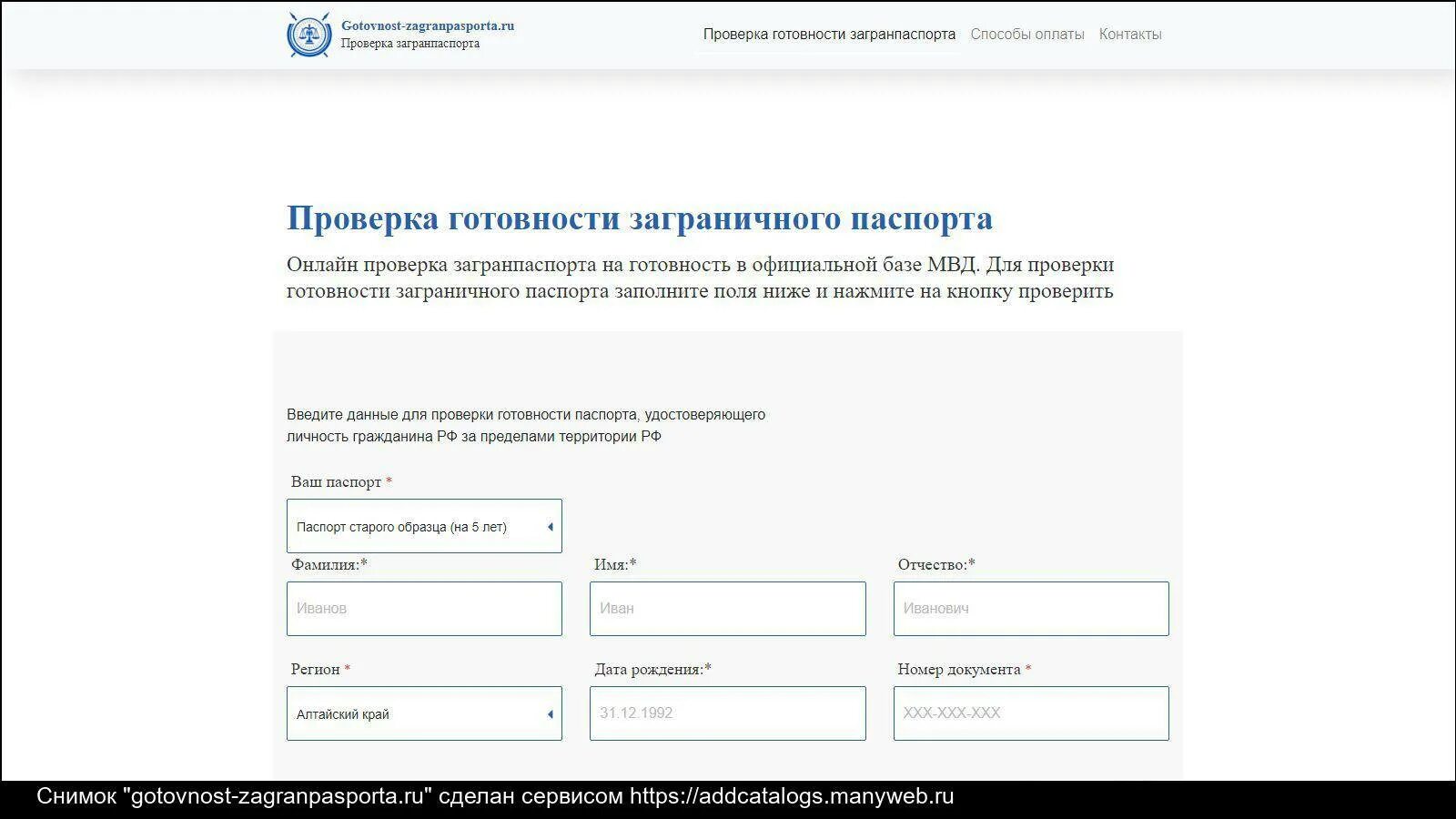This screenshot has width=1456, height=819.
Task: Click the Номер документа field label
Action: (x=965, y=670)
